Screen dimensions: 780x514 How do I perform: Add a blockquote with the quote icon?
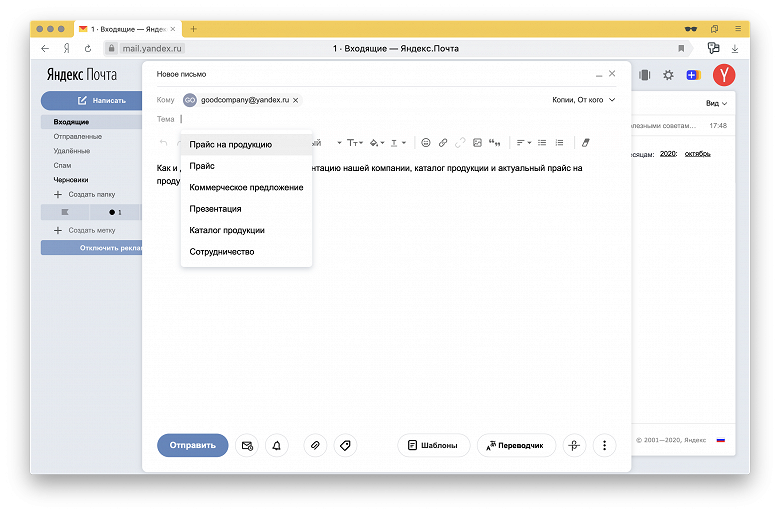tap(494, 143)
